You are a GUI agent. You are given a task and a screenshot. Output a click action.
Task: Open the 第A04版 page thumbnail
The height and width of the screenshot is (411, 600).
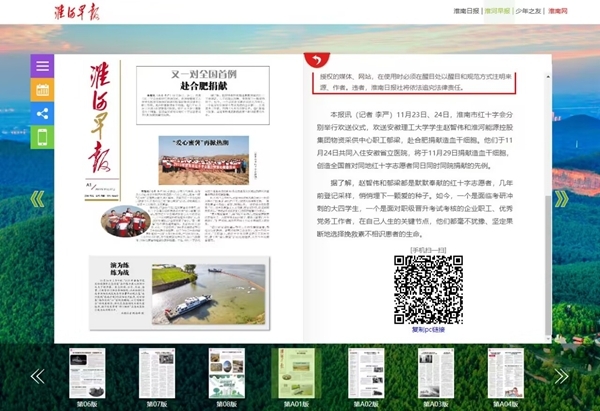click(506, 373)
